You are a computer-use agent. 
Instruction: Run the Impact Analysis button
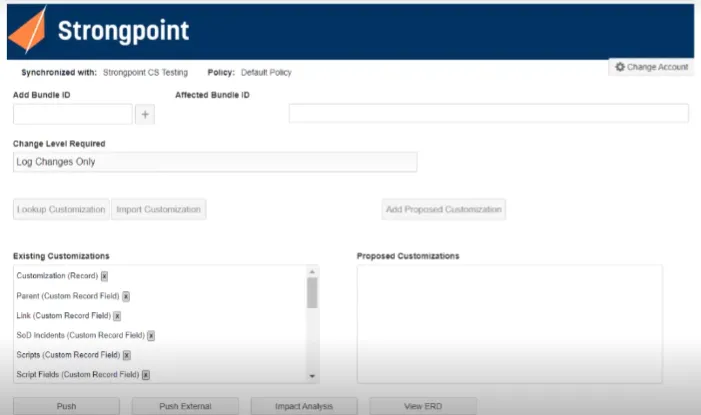pos(304,407)
